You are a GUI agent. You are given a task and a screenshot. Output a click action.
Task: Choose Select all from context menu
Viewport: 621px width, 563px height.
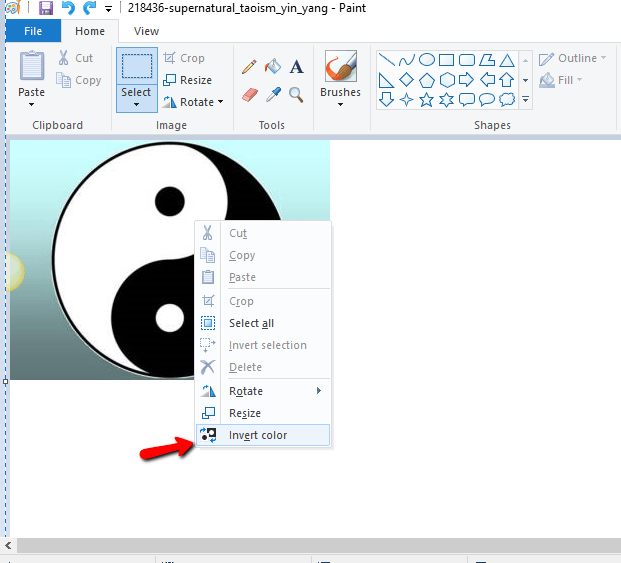click(x=263, y=323)
